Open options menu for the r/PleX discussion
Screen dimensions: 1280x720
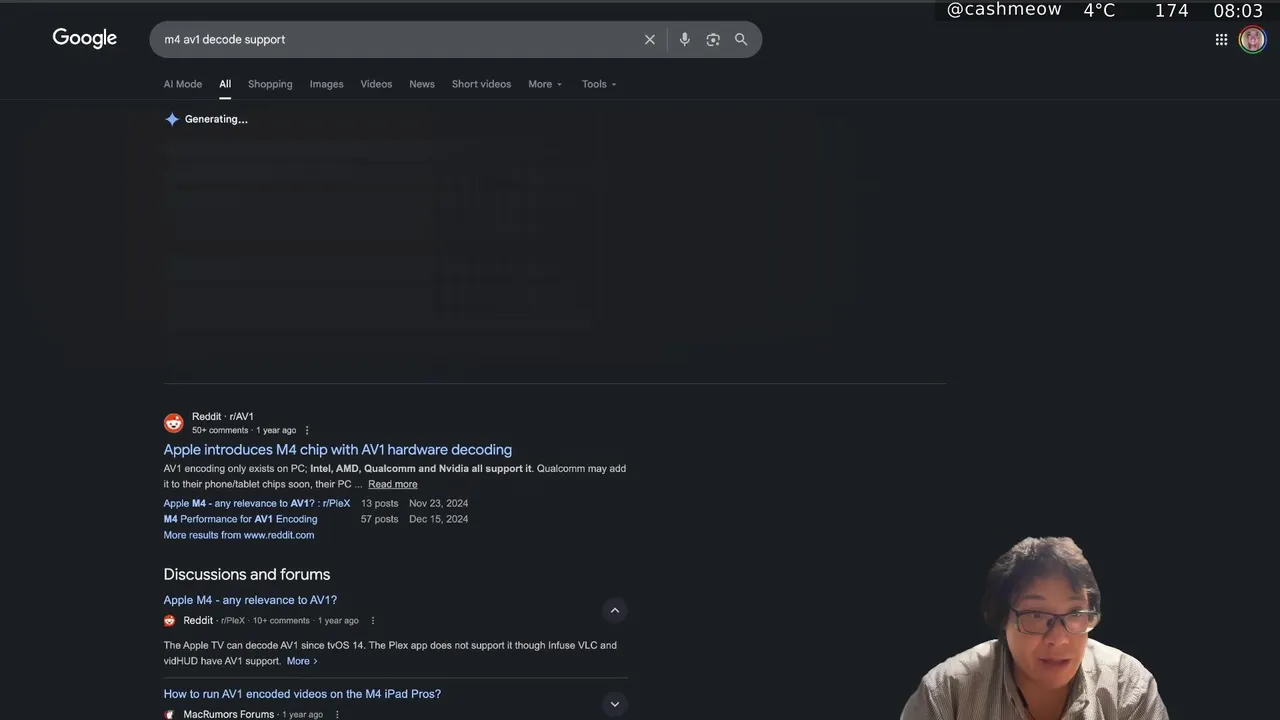tap(373, 621)
